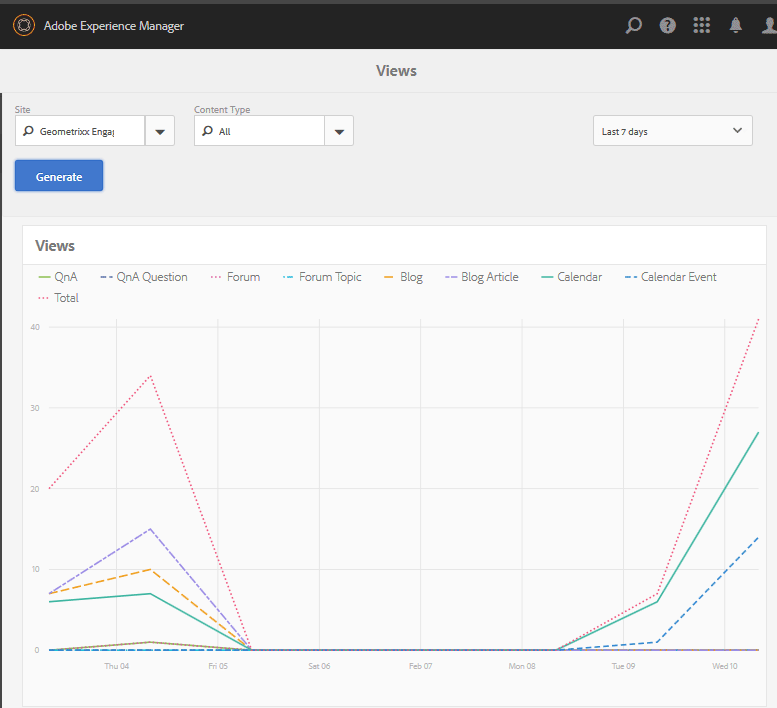Expand the Site dropdown arrow
The height and width of the screenshot is (708, 777).
(160, 131)
